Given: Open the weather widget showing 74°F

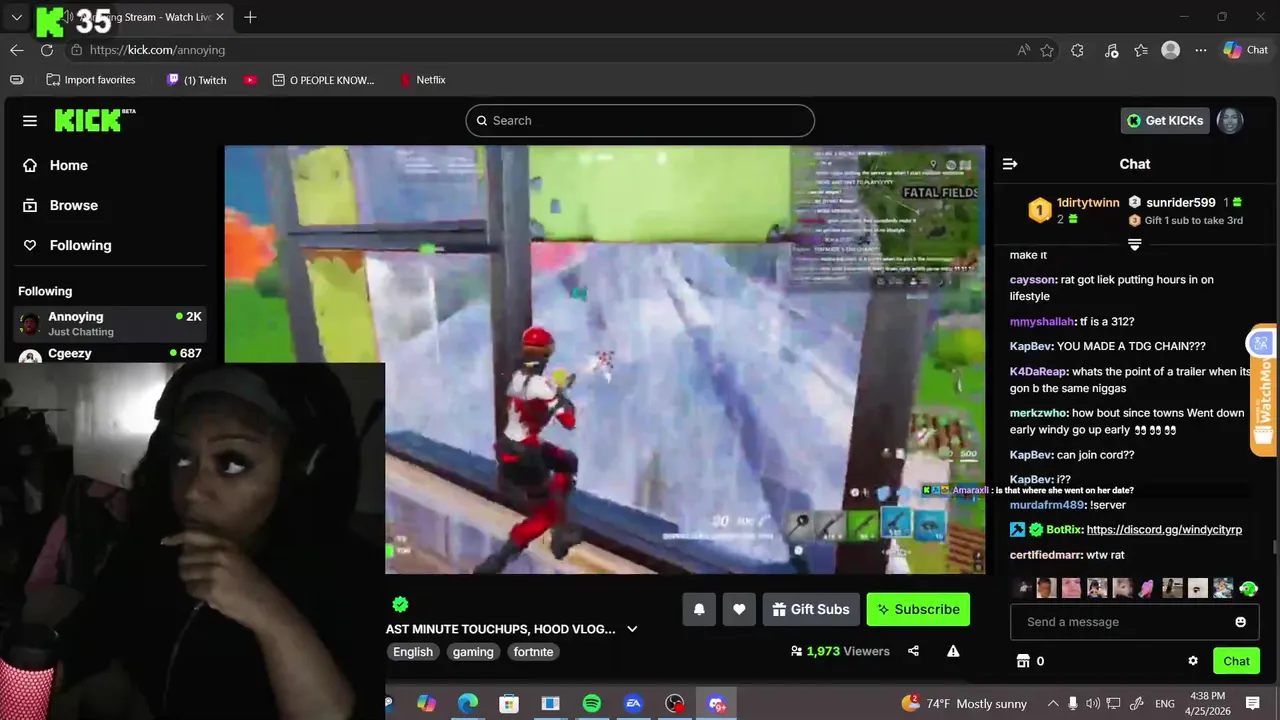Looking at the screenshot, I should point(964,704).
